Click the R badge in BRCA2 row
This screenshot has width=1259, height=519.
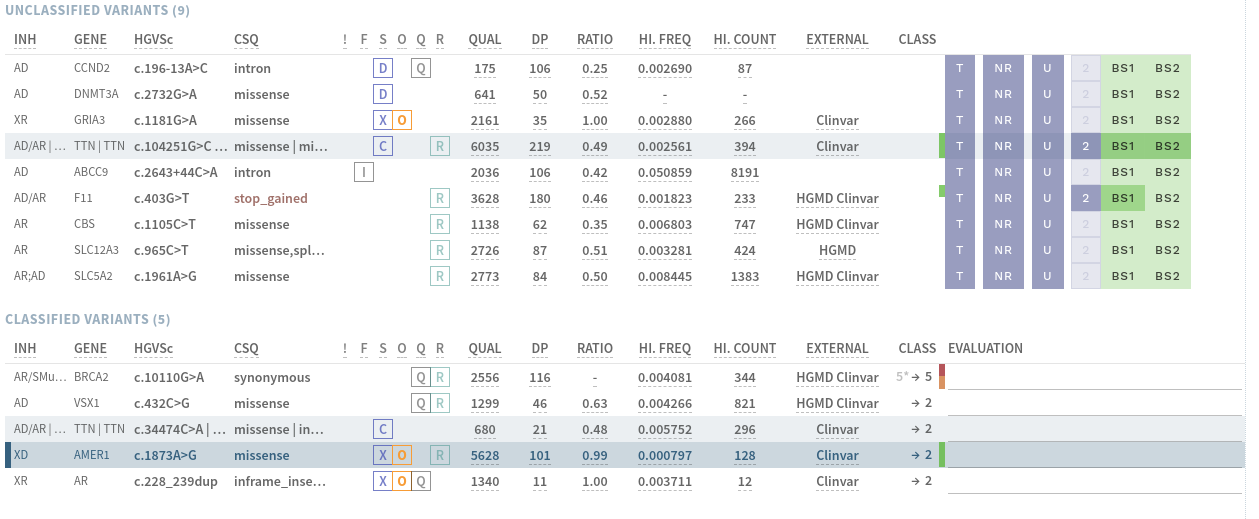coord(441,377)
